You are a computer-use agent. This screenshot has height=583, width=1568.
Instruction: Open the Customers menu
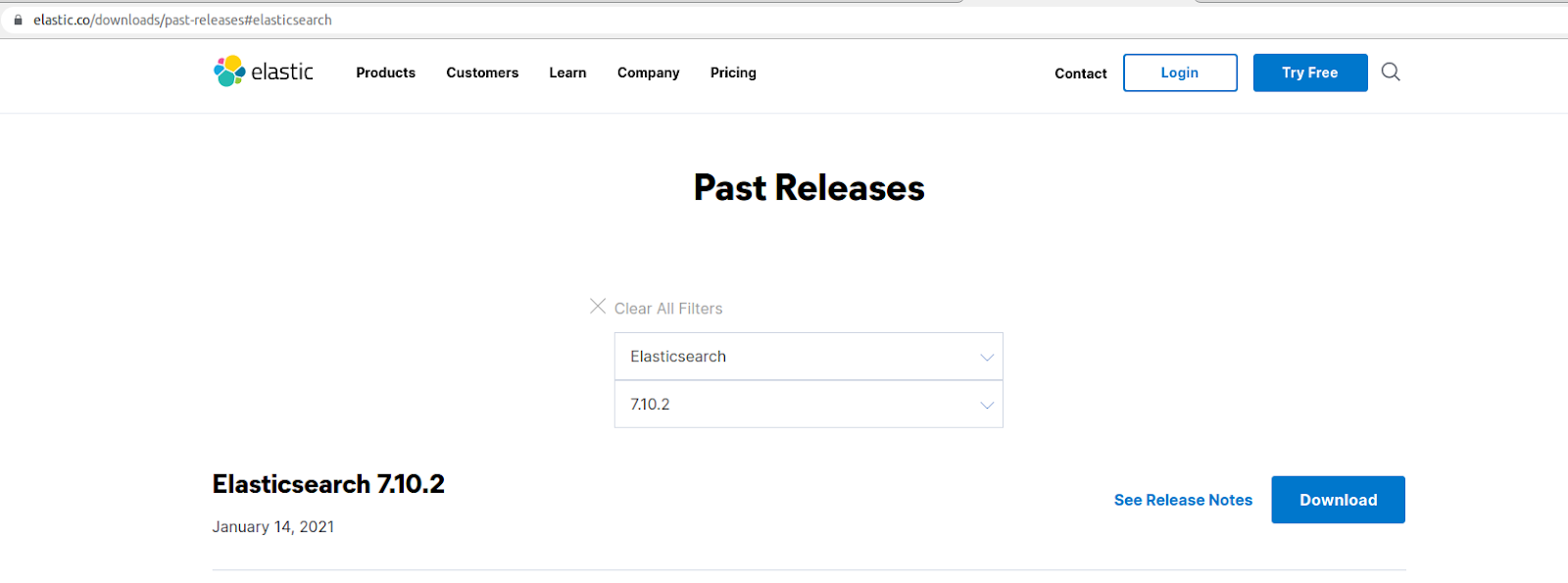(x=482, y=73)
